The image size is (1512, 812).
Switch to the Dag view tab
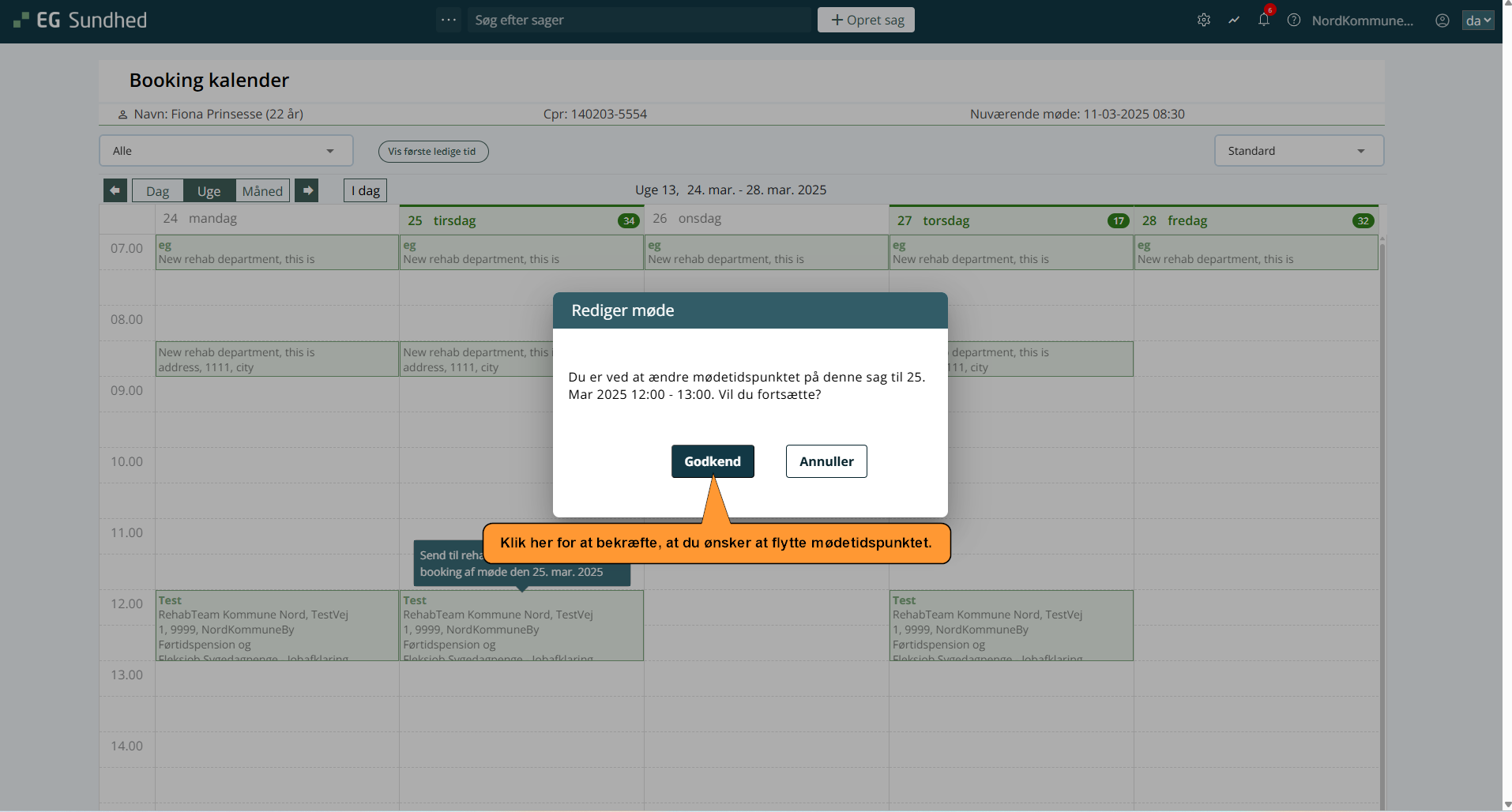click(157, 191)
